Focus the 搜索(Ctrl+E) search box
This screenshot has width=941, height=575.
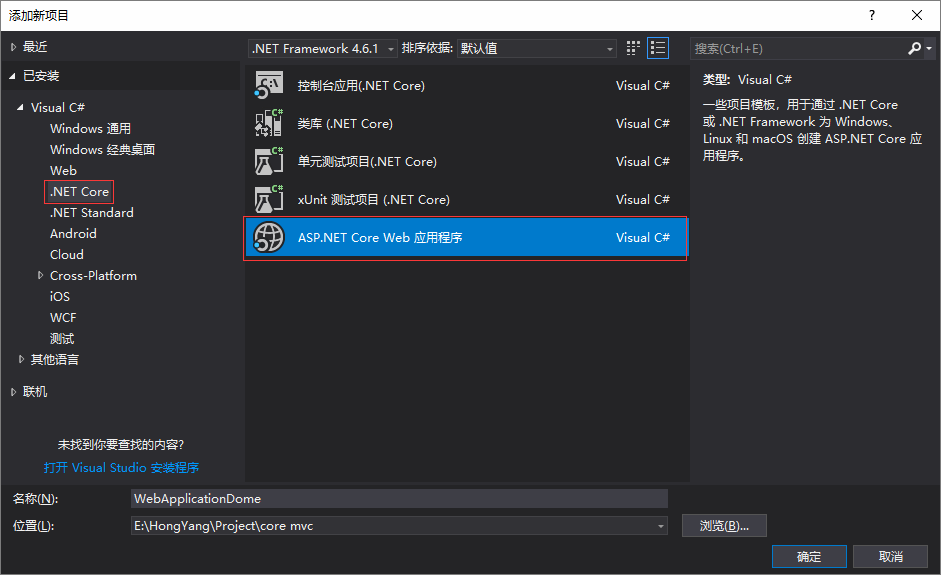pos(798,48)
